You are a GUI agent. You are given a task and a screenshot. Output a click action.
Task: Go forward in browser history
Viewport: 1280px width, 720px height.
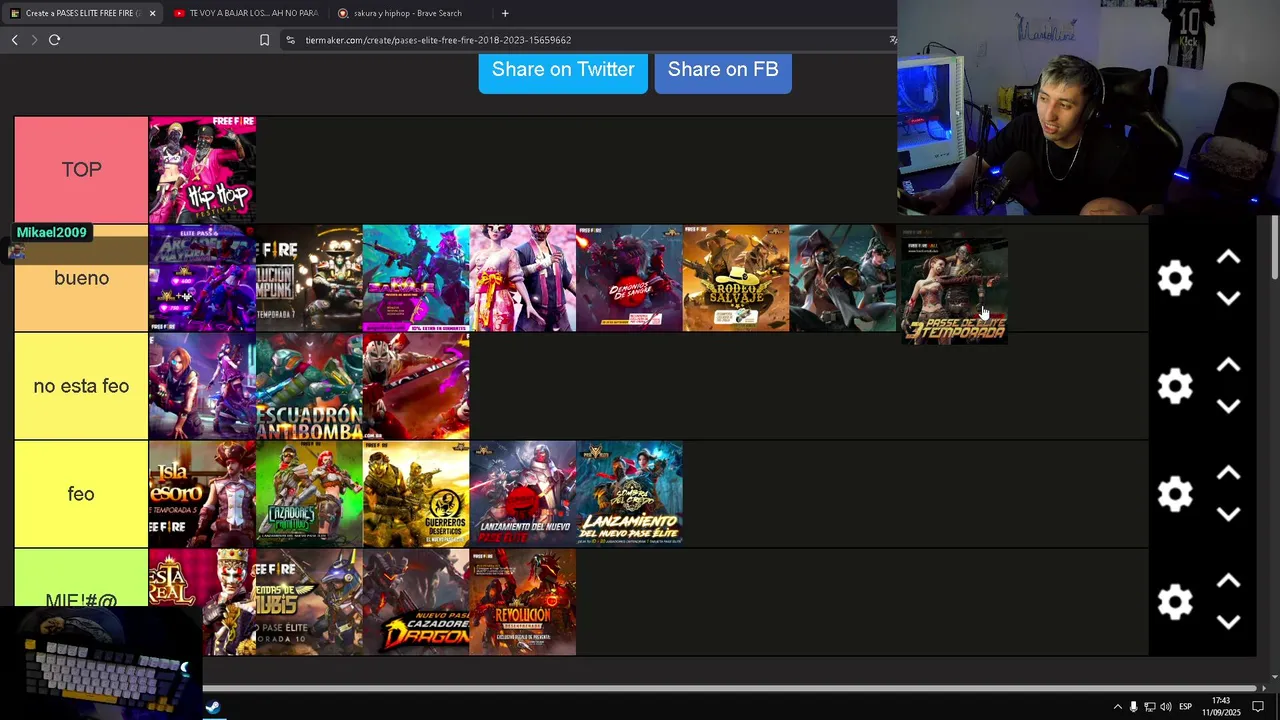click(x=34, y=40)
